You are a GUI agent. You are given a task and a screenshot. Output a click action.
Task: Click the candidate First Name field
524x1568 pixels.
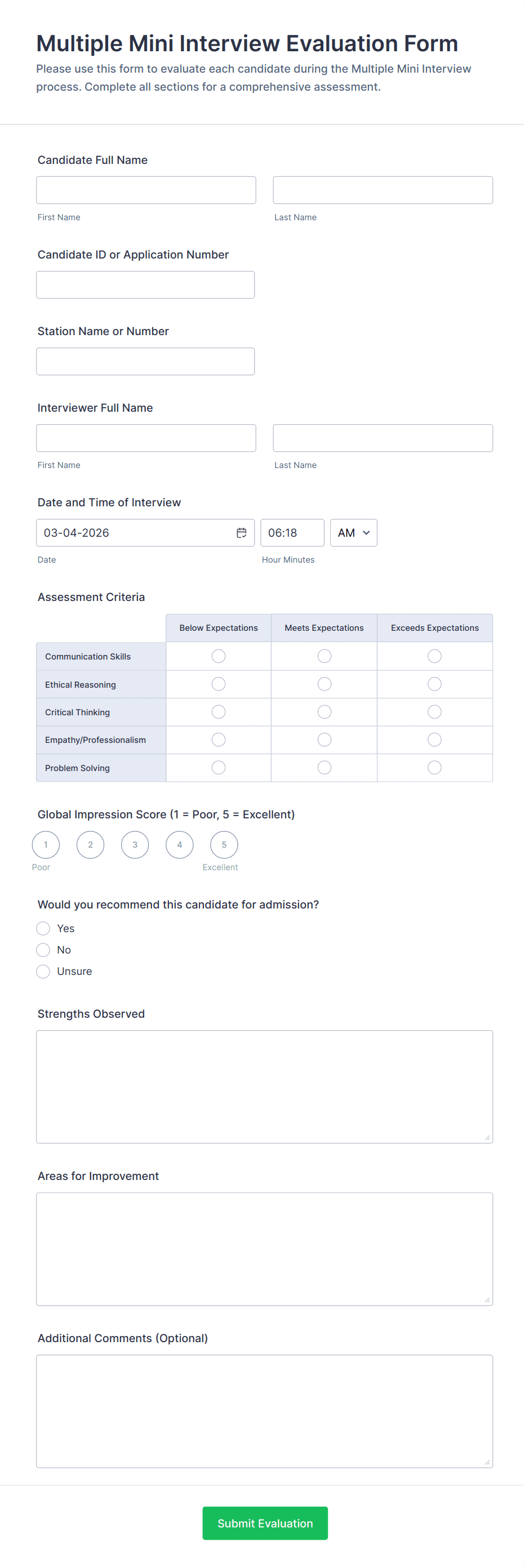coord(146,190)
